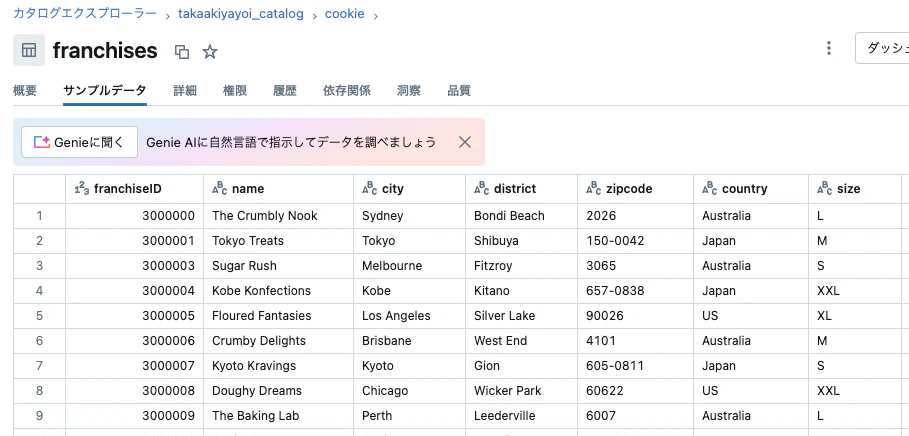909x436 pixels.
Task: Click the district column header
Action: (x=521, y=189)
